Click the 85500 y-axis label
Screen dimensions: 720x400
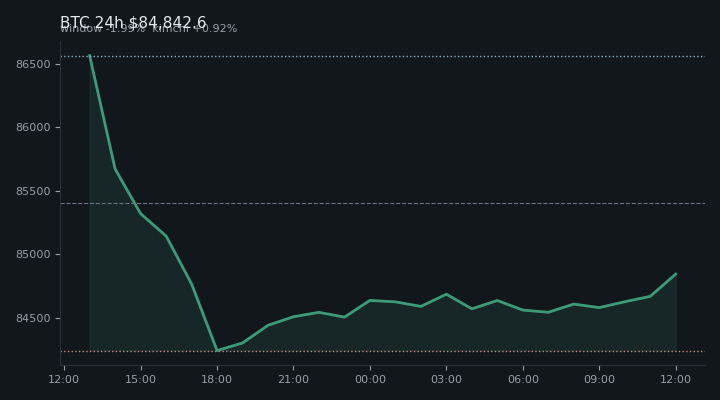coord(33,192)
